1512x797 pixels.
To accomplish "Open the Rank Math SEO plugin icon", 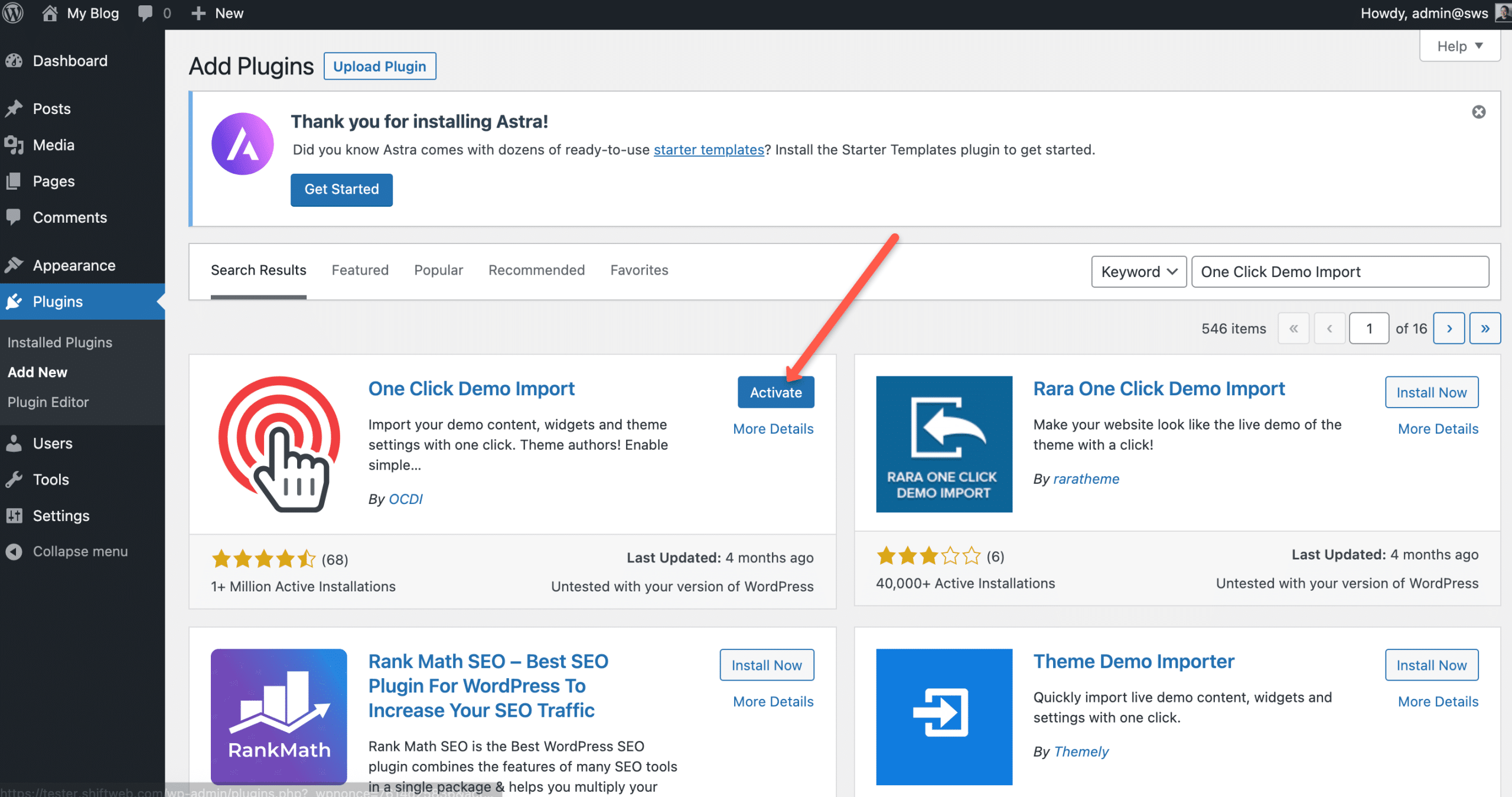I will tap(279, 716).
